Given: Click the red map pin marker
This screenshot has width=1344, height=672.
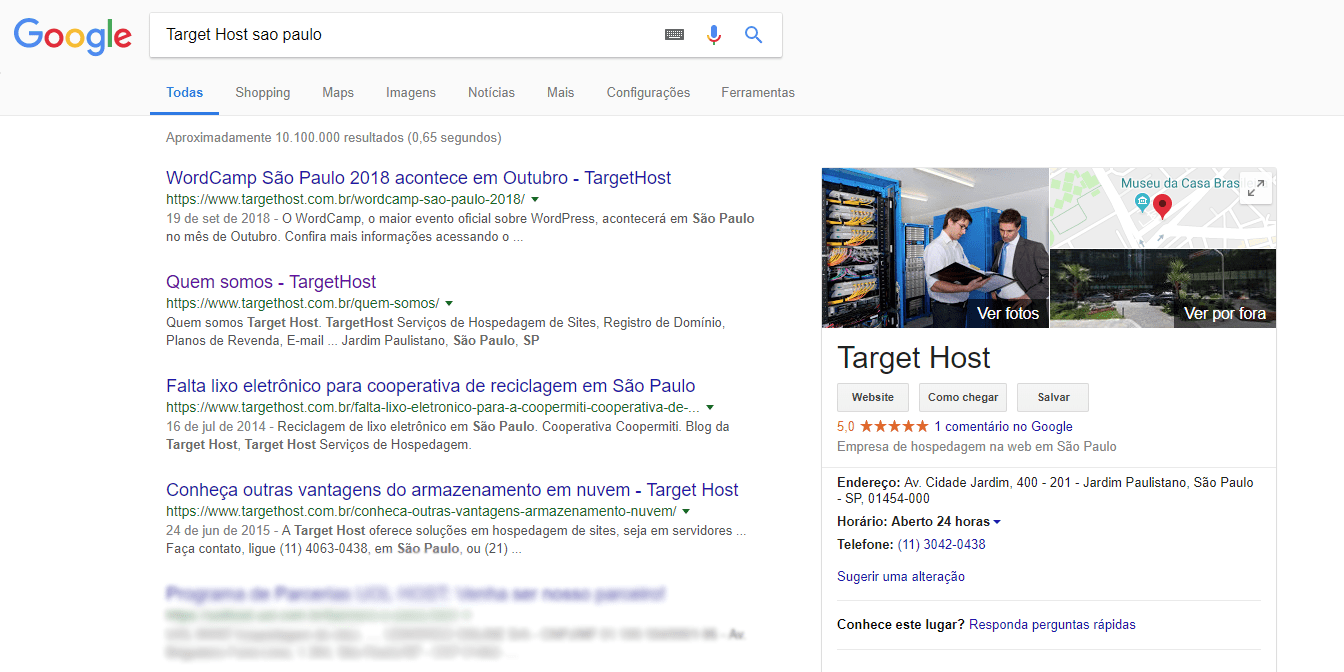Looking at the screenshot, I should (x=1162, y=206).
